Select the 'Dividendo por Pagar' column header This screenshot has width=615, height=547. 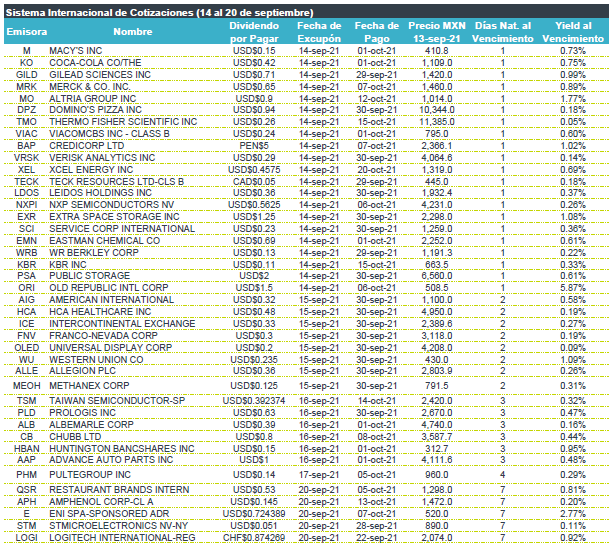coord(254,32)
